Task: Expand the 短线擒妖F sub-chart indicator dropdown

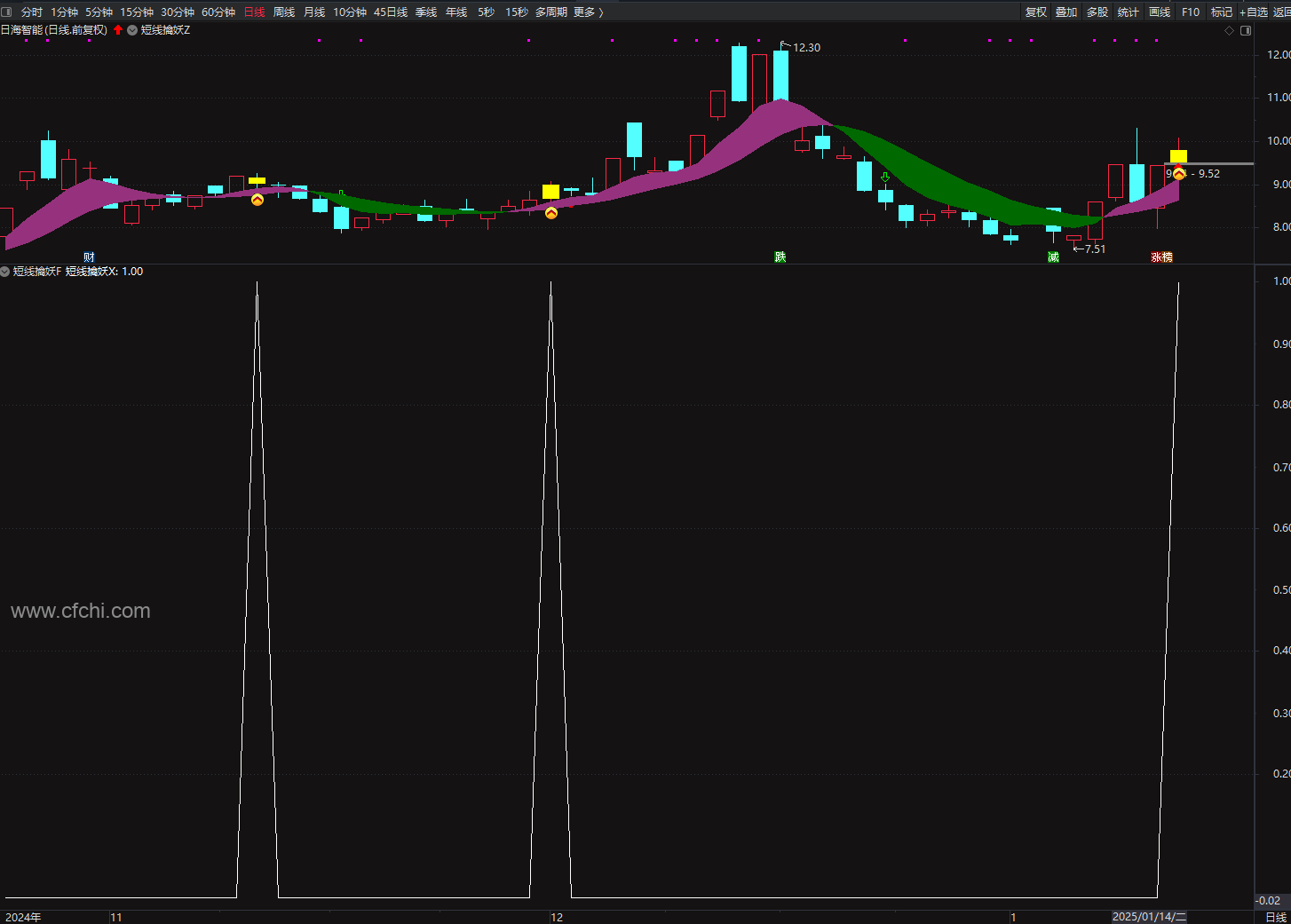Action: pyautogui.click(x=5, y=272)
